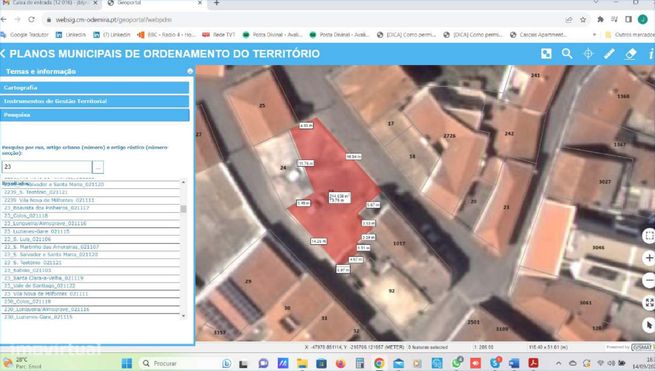This screenshot has width=655, height=371.
Task: Open Outros marcadores bookmarks folder
Action: click(630, 35)
